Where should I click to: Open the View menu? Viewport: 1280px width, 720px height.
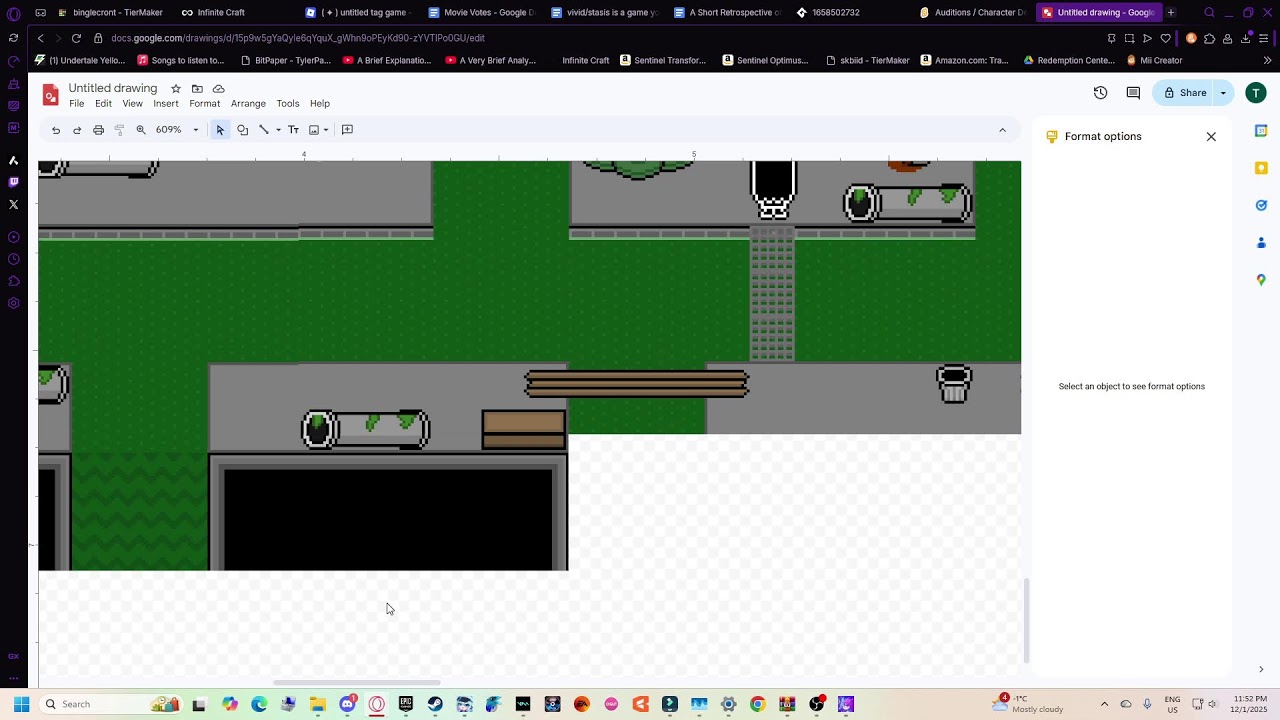point(132,104)
